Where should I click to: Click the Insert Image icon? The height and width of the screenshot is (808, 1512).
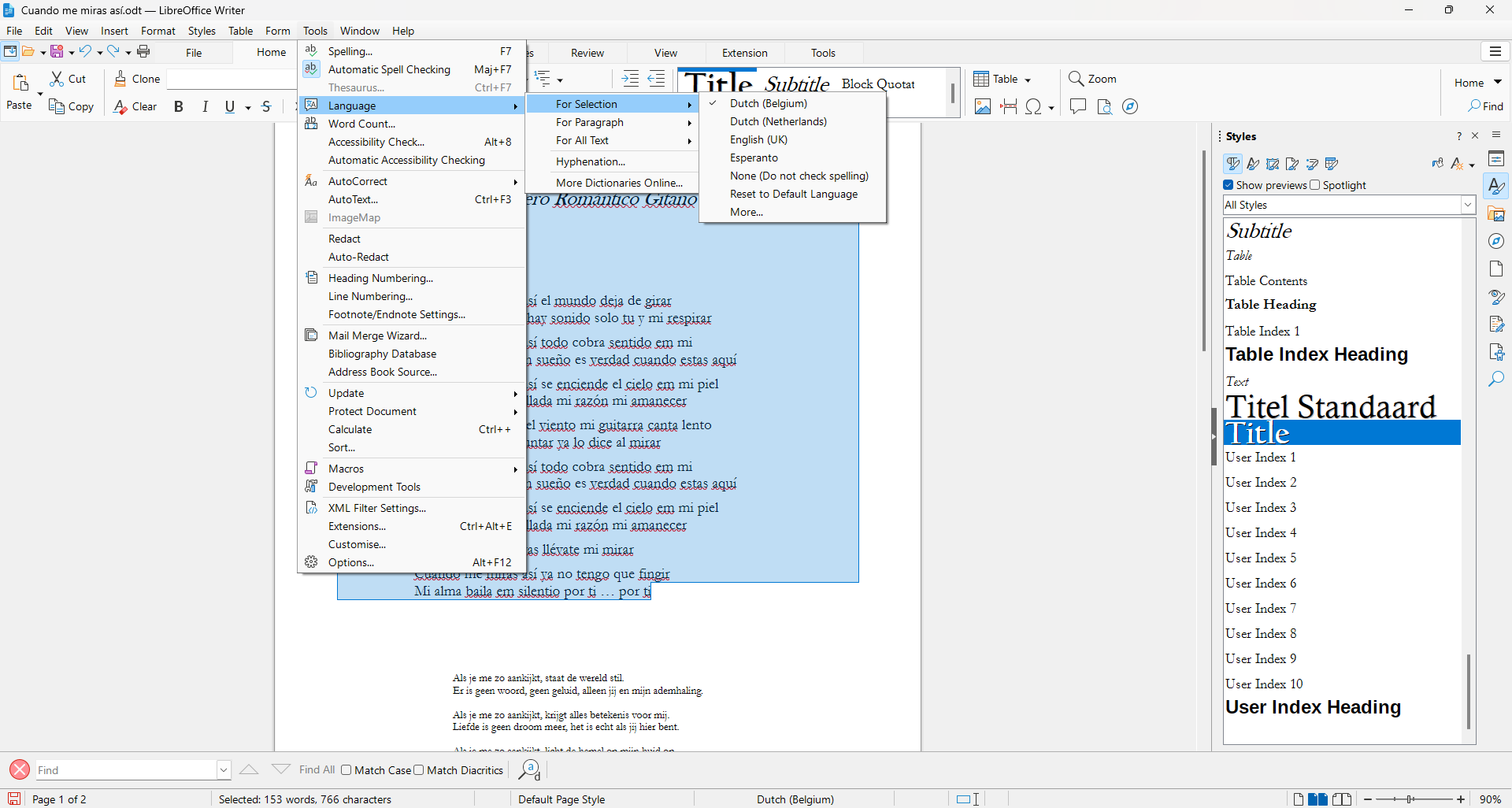[x=982, y=107]
